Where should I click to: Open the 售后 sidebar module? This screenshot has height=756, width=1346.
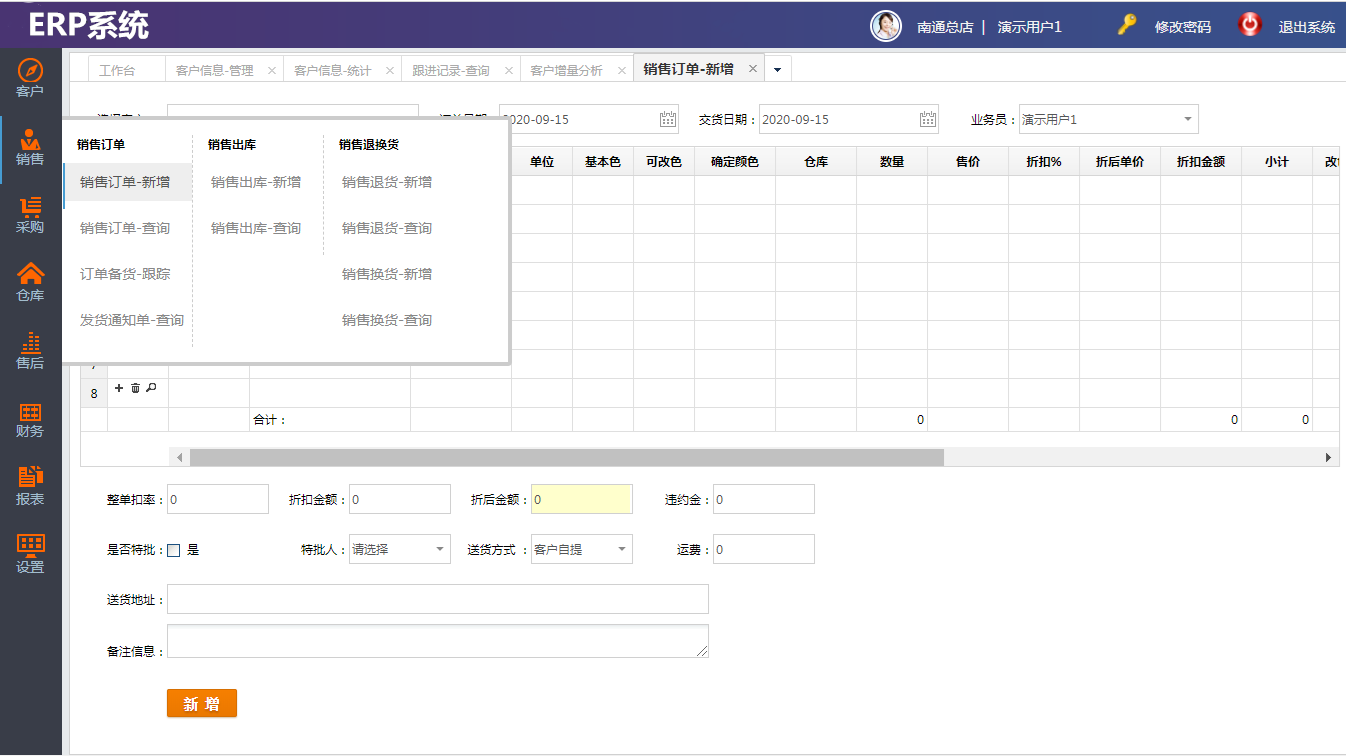30,350
